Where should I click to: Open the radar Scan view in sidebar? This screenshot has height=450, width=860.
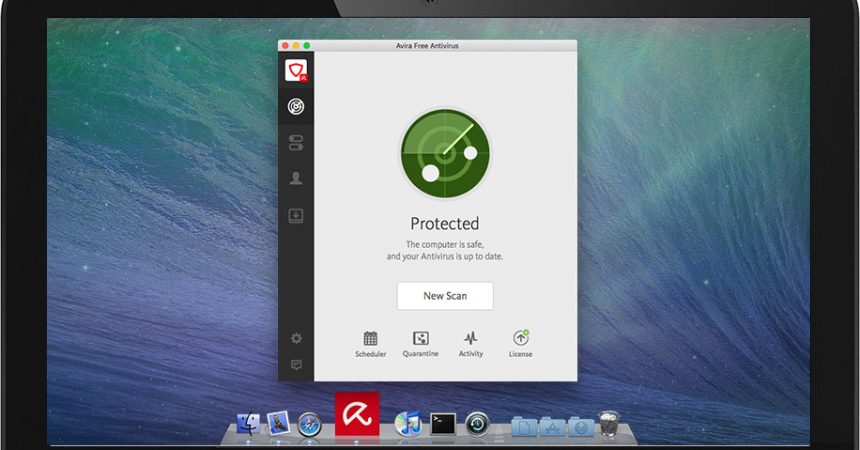point(296,106)
